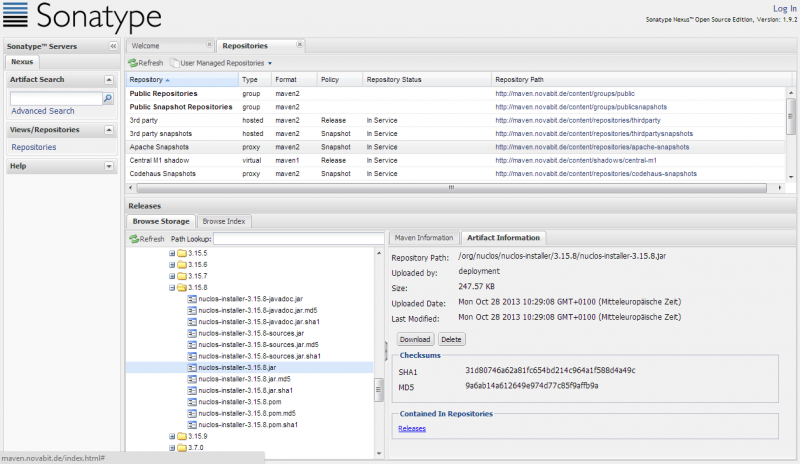Click the 3.15.5 folder icon

[182, 253]
